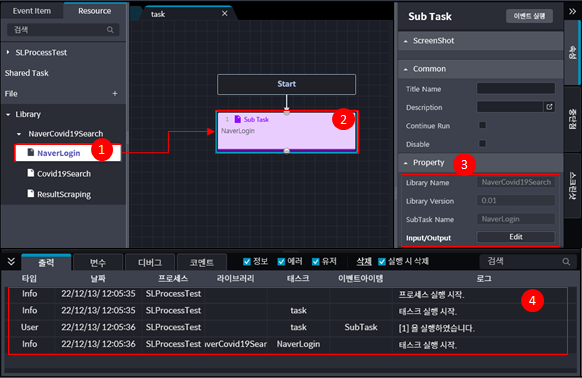
Task: Click the Title Name input field
Action: click(516, 88)
